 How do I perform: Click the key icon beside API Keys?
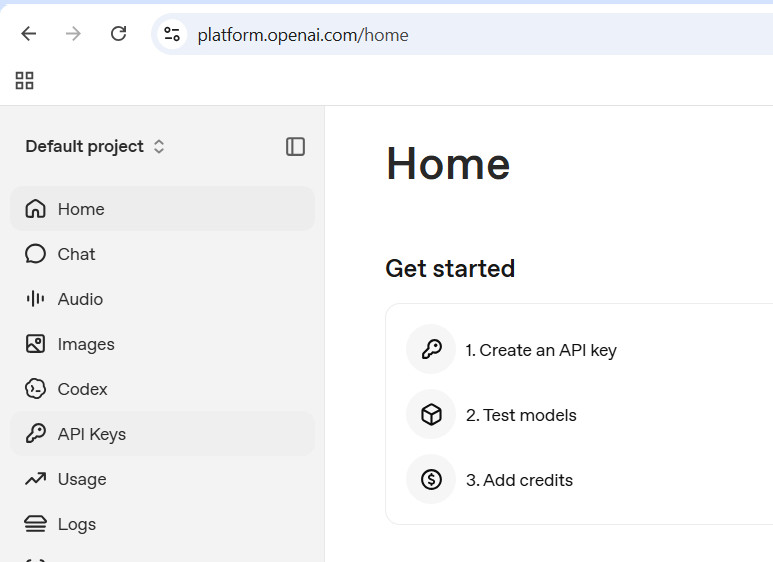pyautogui.click(x=35, y=434)
